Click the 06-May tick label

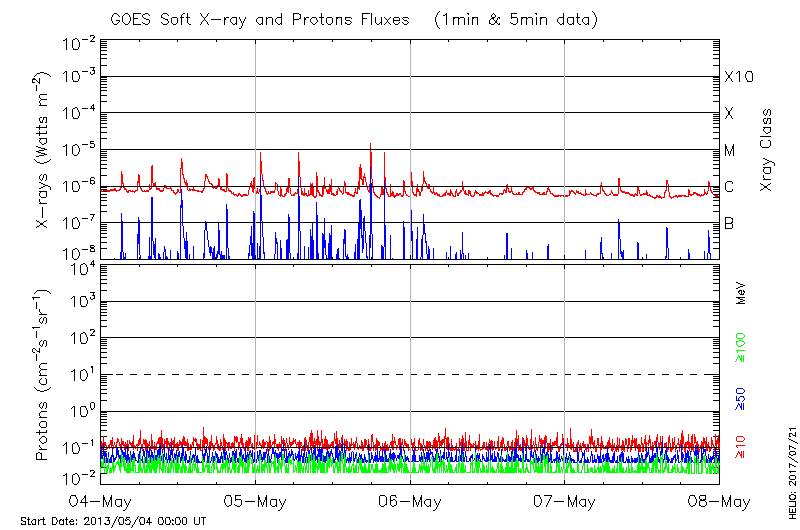tap(410, 500)
